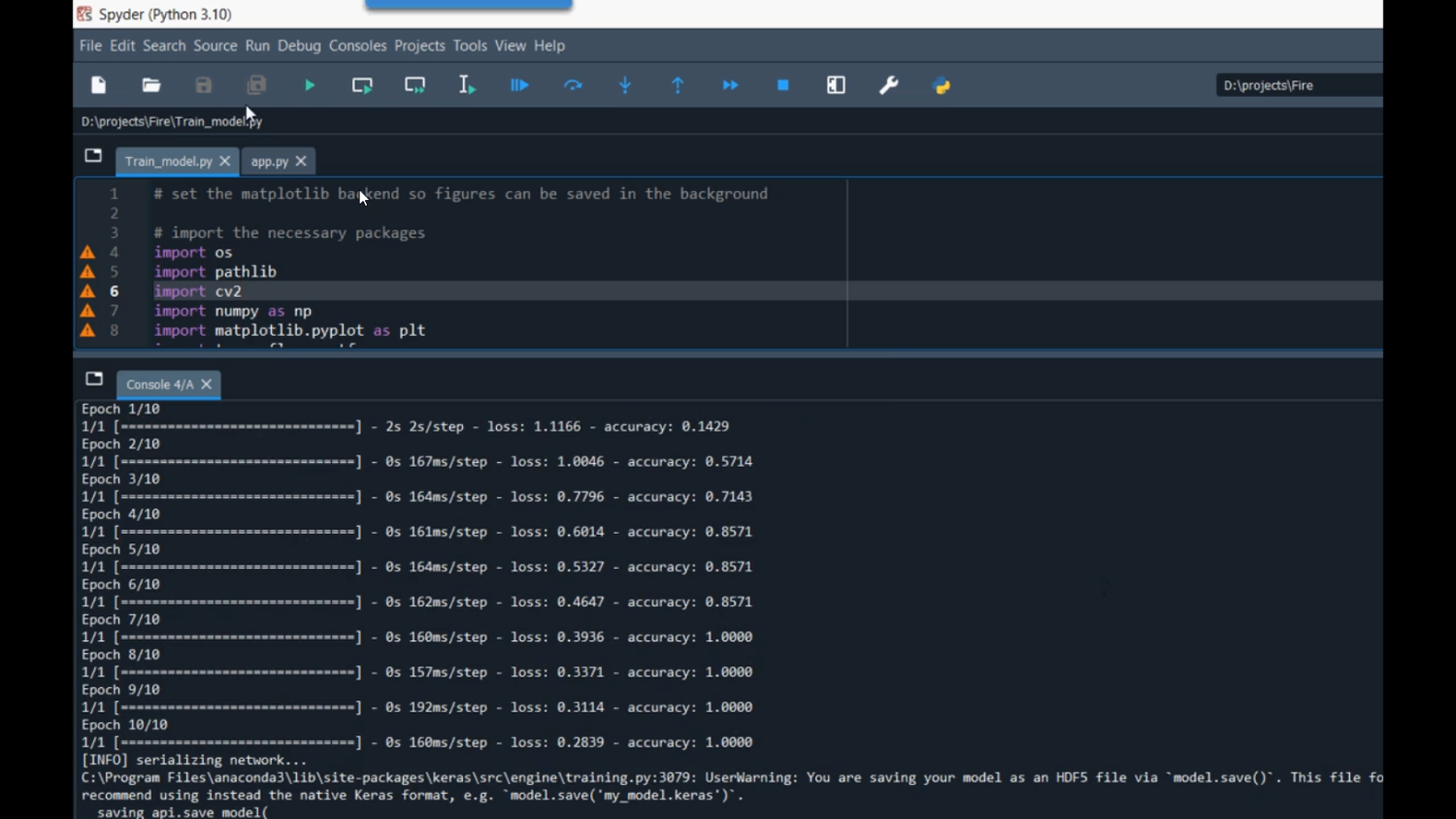The width and height of the screenshot is (1456, 819).
Task: Switch to the app.py editor tab
Action: point(269,161)
